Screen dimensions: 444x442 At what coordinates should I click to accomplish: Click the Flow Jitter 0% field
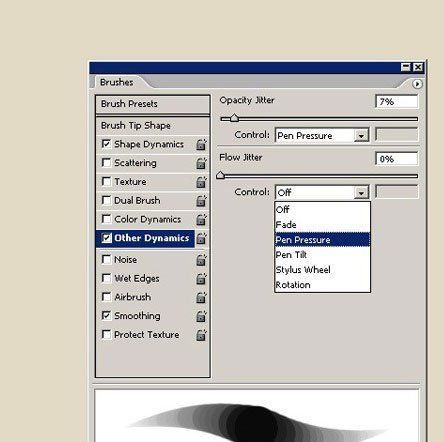[x=397, y=159]
